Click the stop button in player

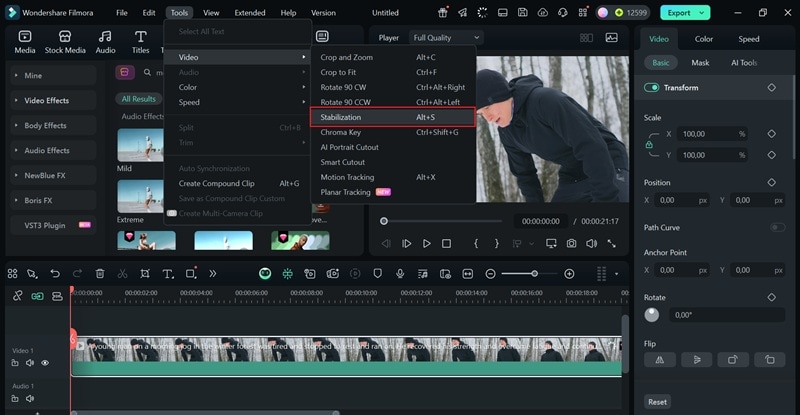tap(446, 243)
